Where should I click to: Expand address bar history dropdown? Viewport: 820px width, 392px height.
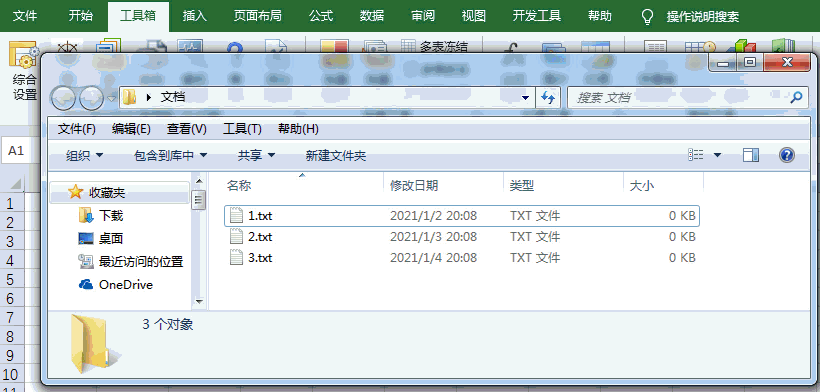point(526,98)
